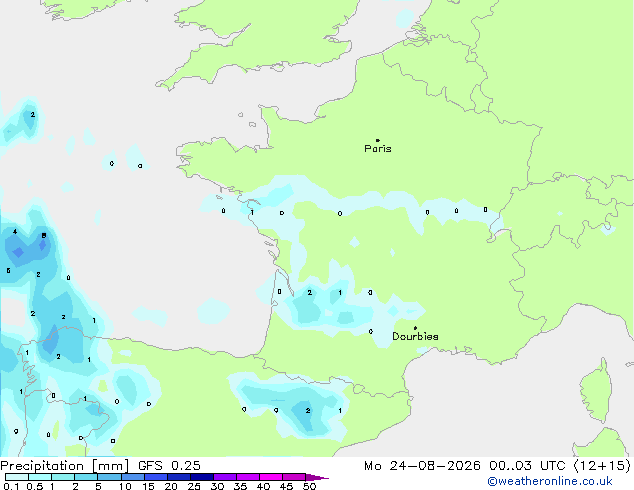634x490 pixels.
Task: Click the GFS 0.25 model label
Action: pos(169,466)
